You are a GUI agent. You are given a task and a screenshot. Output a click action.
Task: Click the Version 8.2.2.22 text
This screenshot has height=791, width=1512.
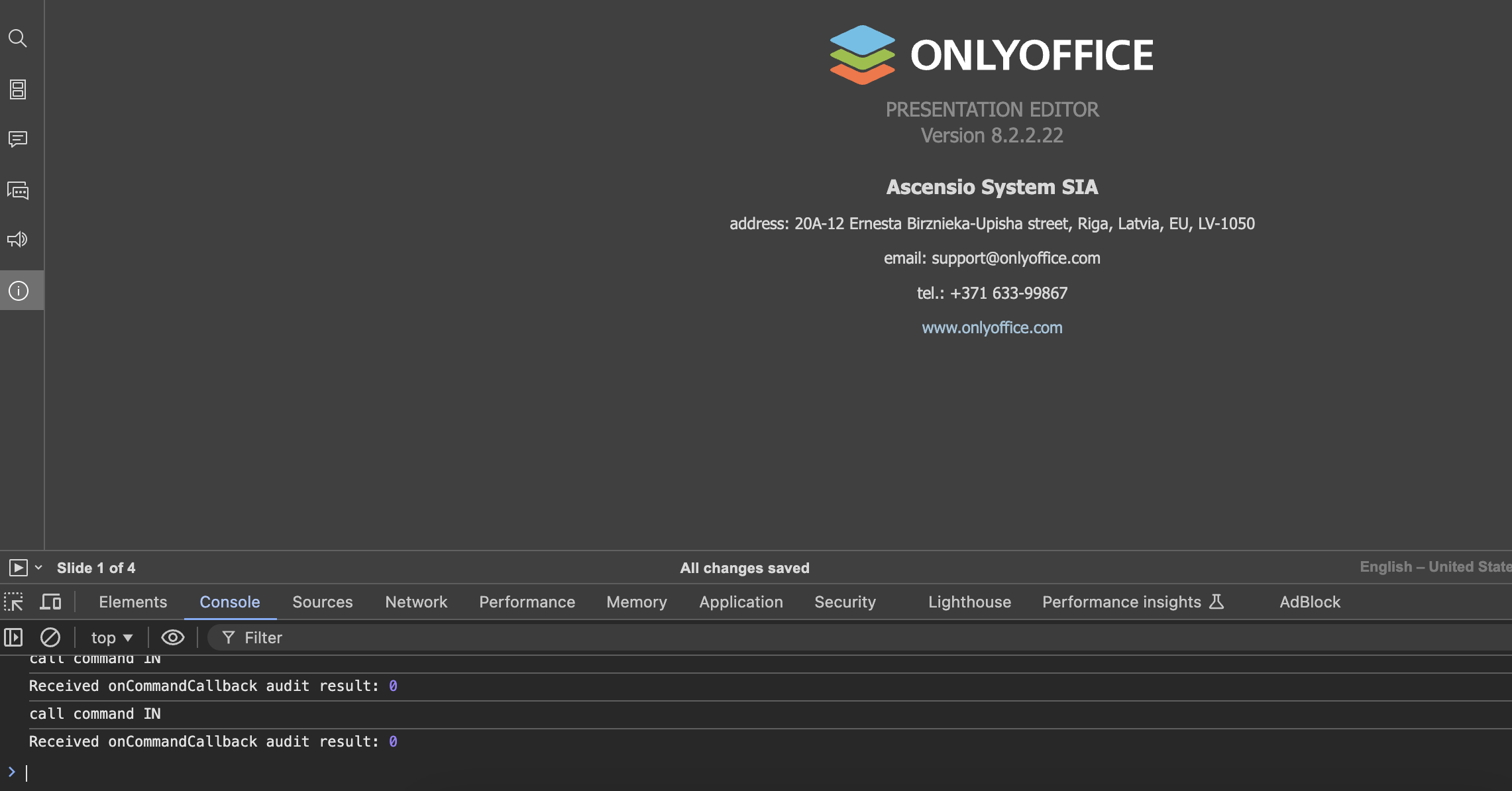click(992, 136)
